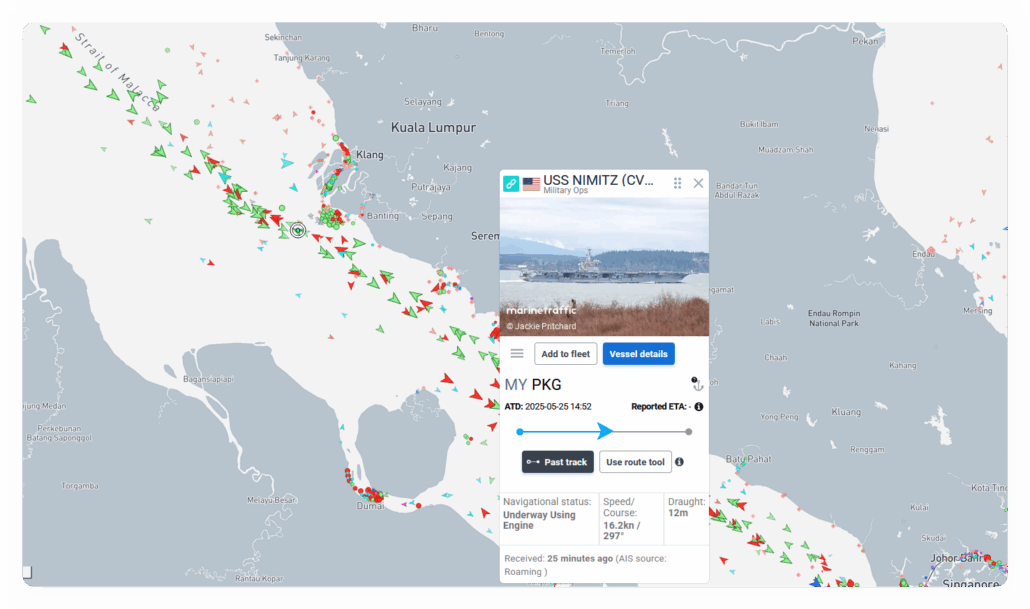Image resolution: width=1030 pixels, height=609 pixels.
Task: Click the Kuala Lumpur city label on map
Action: tap(433, 128)
